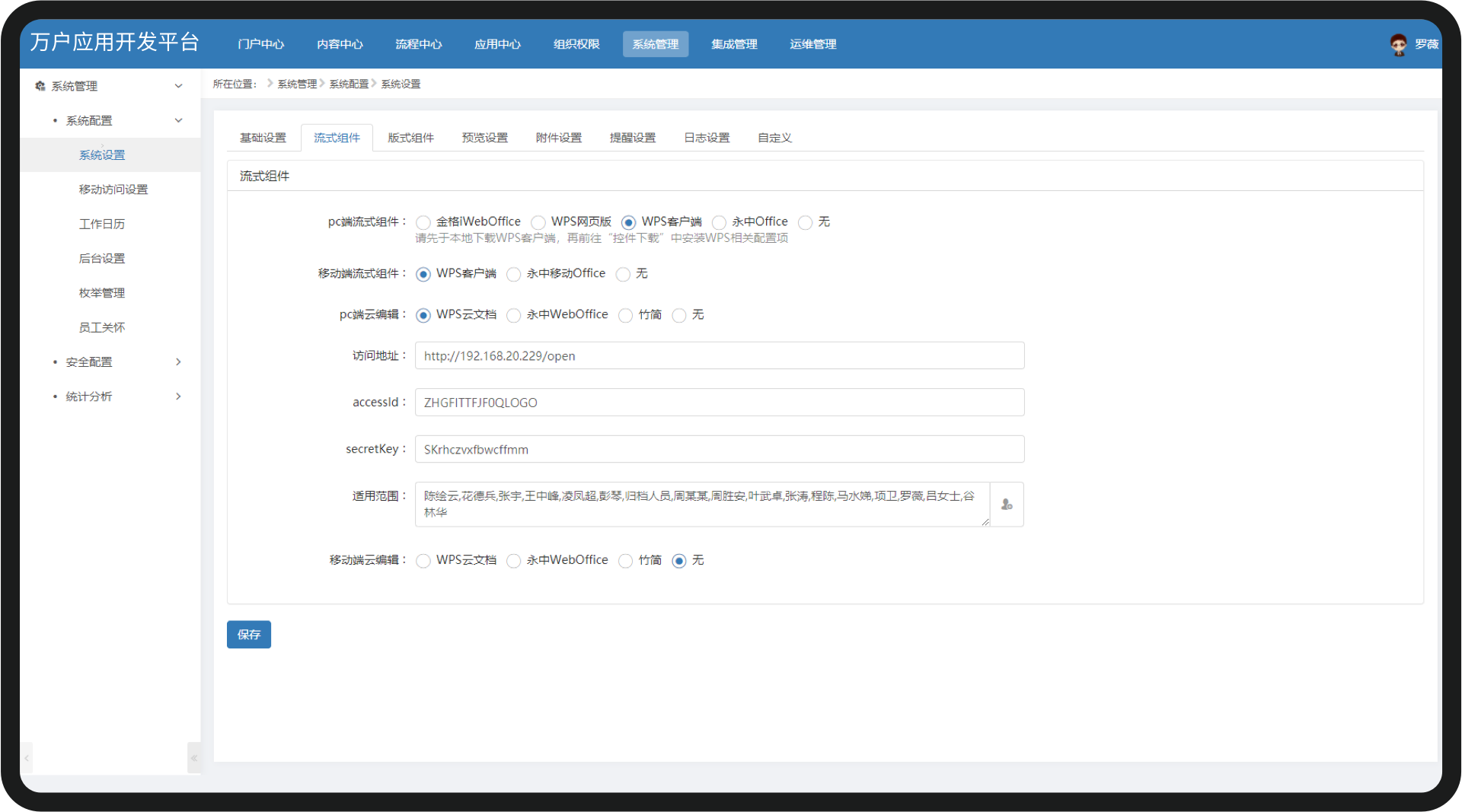Open the 预览设置 tab
The width and height of the screenshot is (1462, 812).
(x=484, y=138)
